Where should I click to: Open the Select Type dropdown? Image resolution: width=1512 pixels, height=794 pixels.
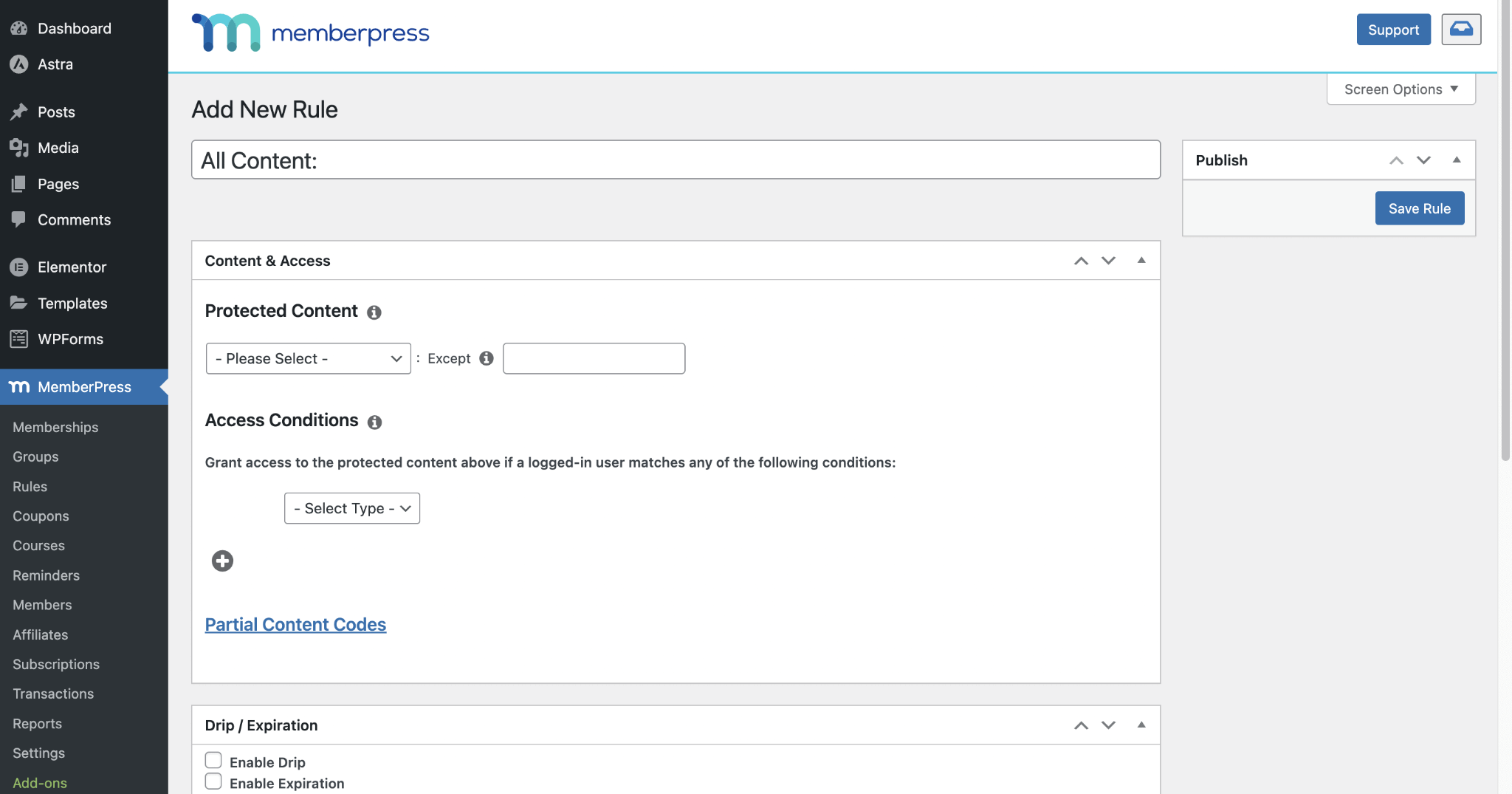pos(352,508)
